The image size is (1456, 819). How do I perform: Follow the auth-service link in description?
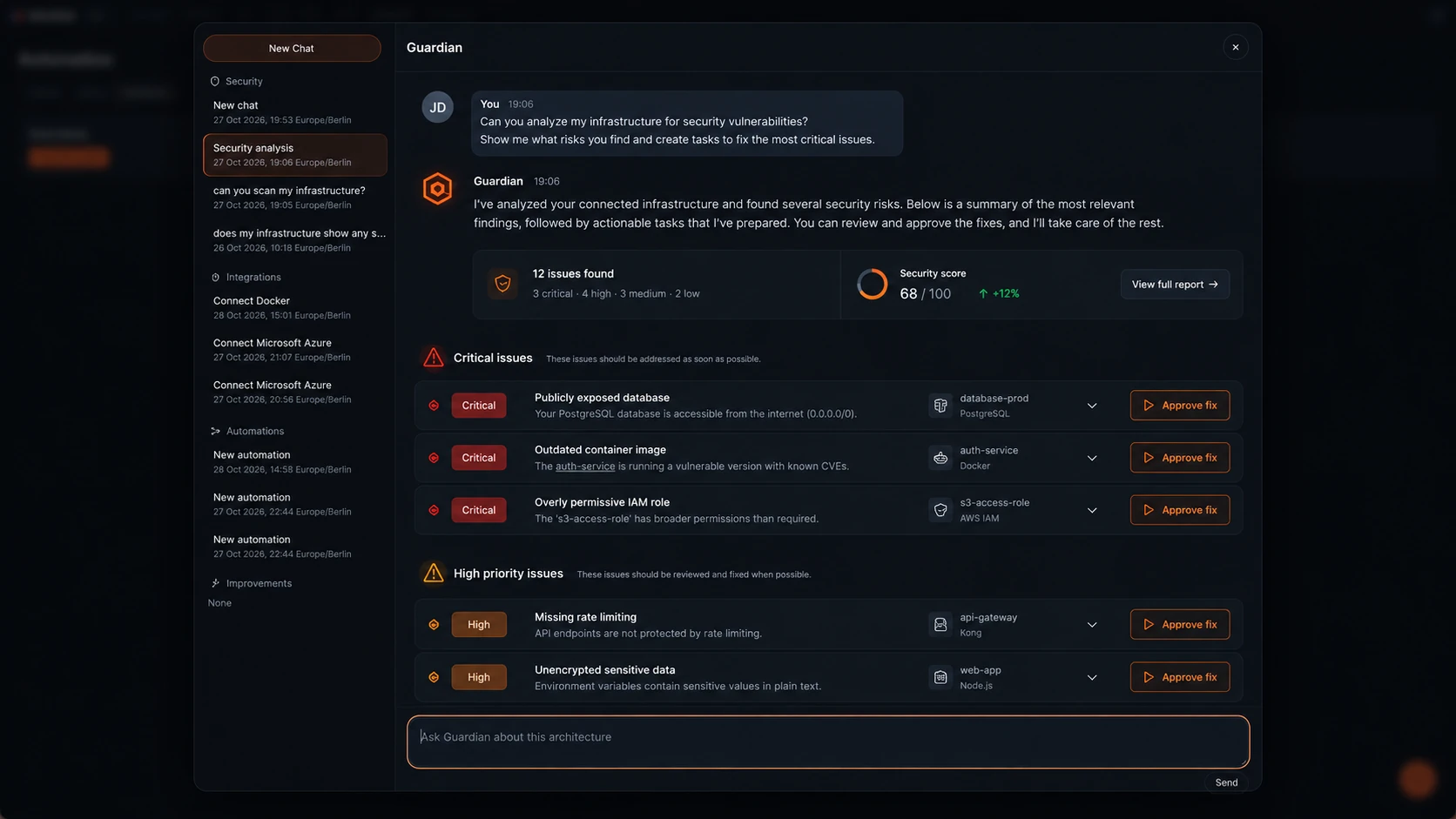(x=585, y=466)
